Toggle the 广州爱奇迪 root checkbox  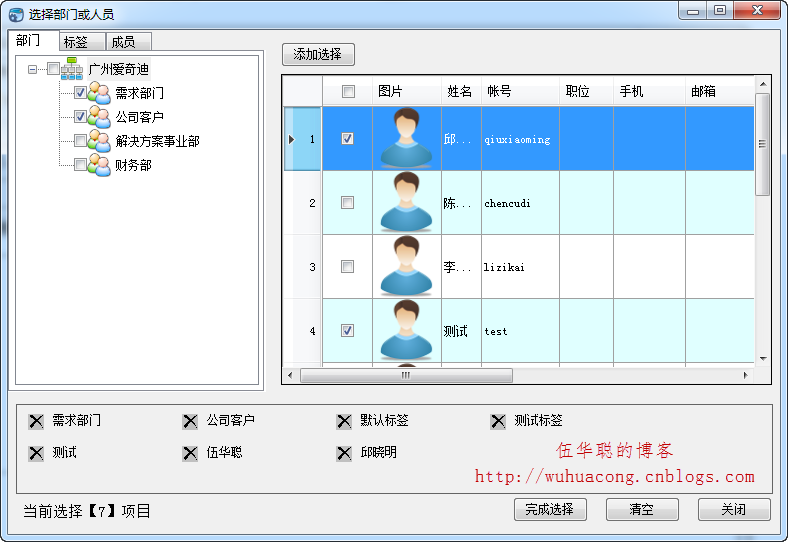(53, 68)
